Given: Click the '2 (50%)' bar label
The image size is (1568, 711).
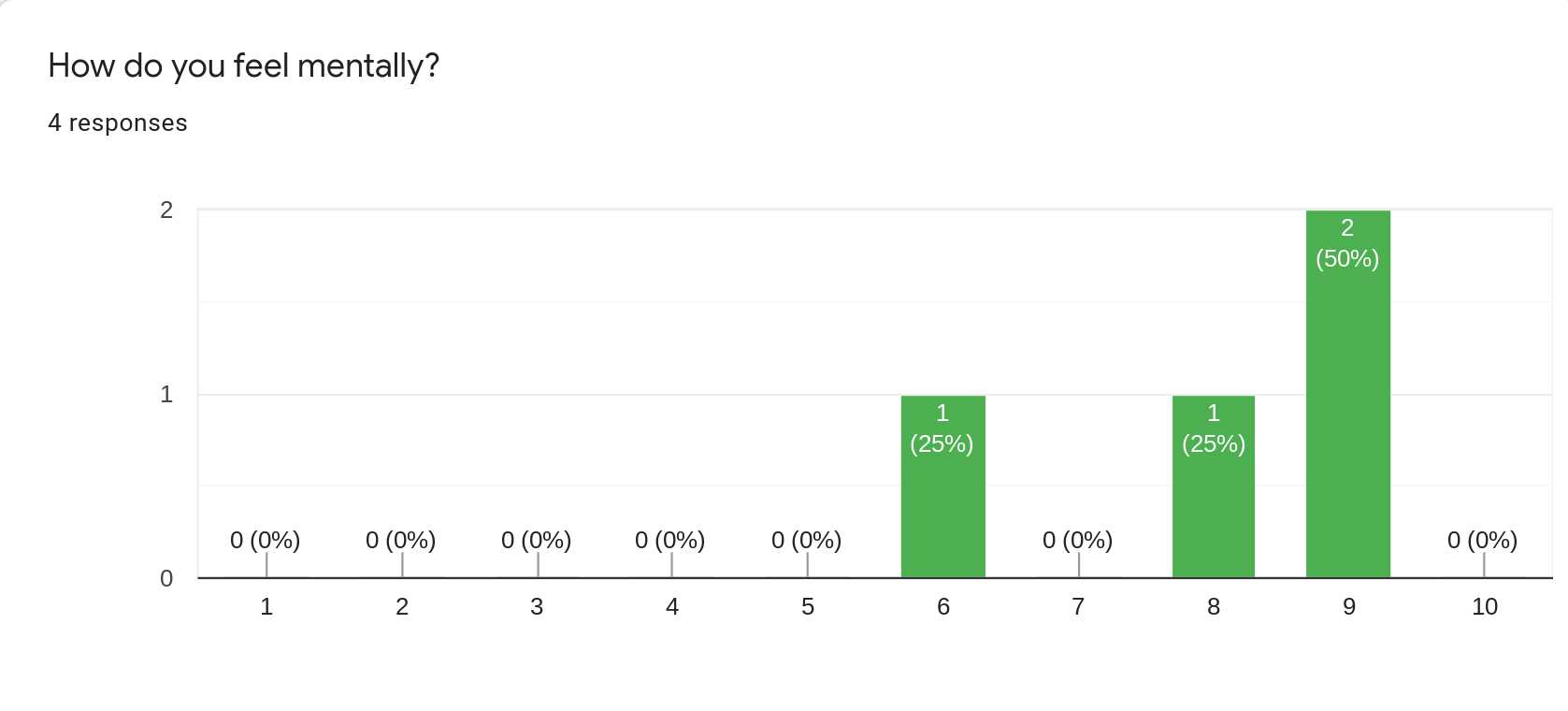Looking at the screenshot, I should coord(1347,243).
